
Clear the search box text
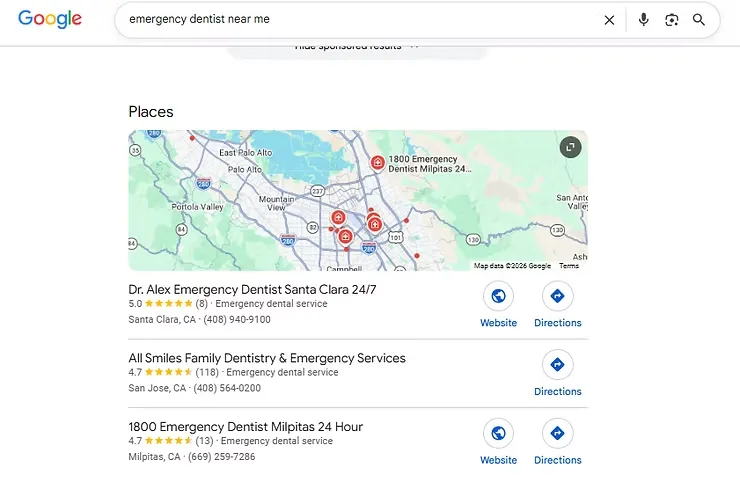tap(609, 20)
